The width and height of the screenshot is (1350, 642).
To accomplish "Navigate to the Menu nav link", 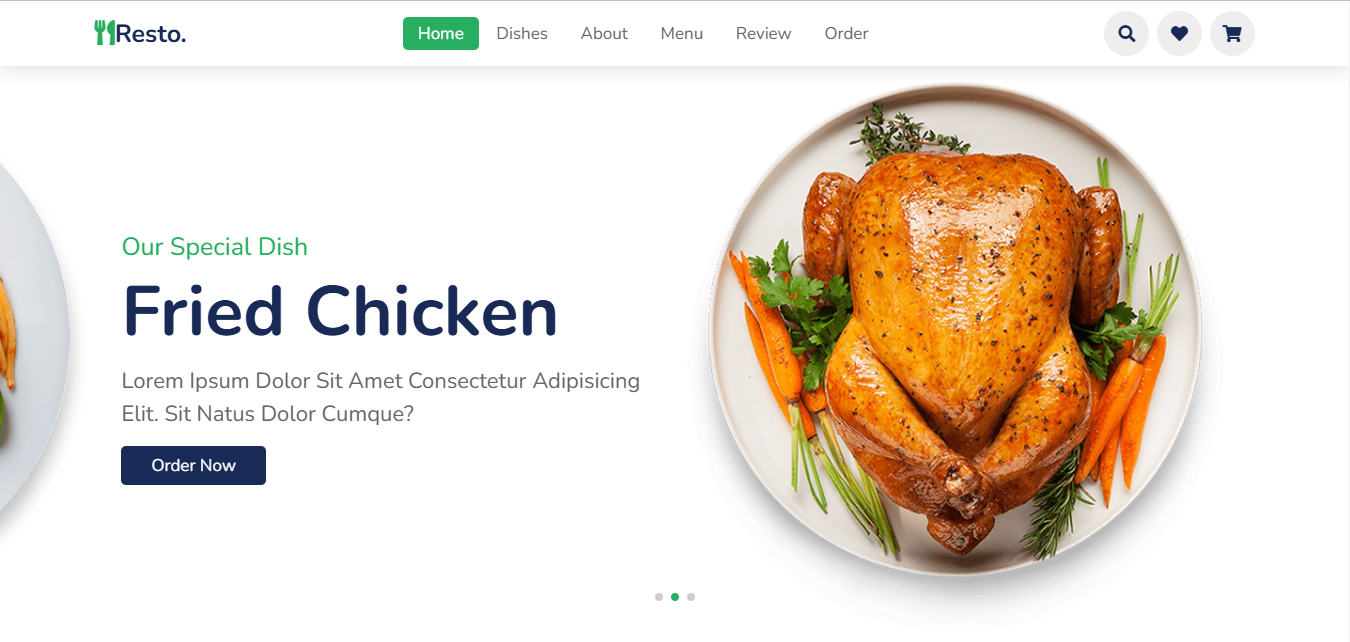I will pos(682,33).
